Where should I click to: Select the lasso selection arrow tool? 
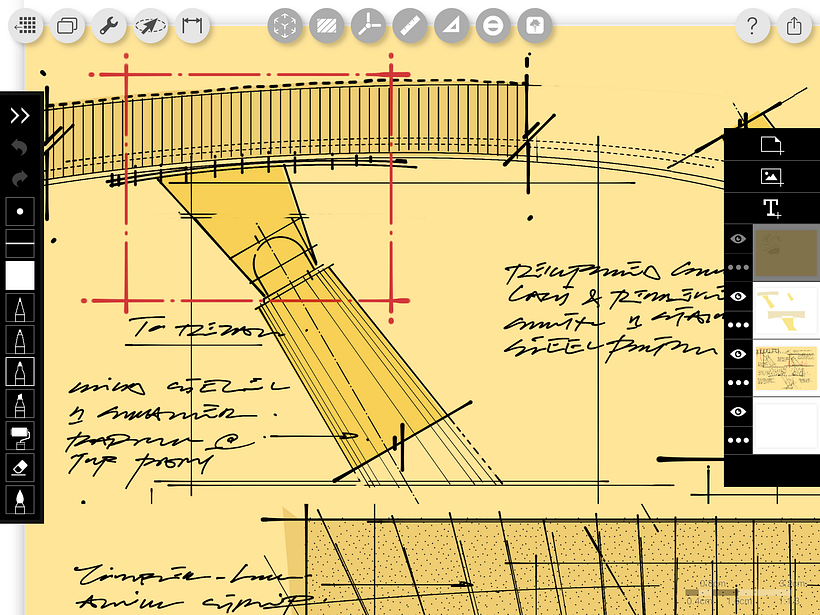151,25
